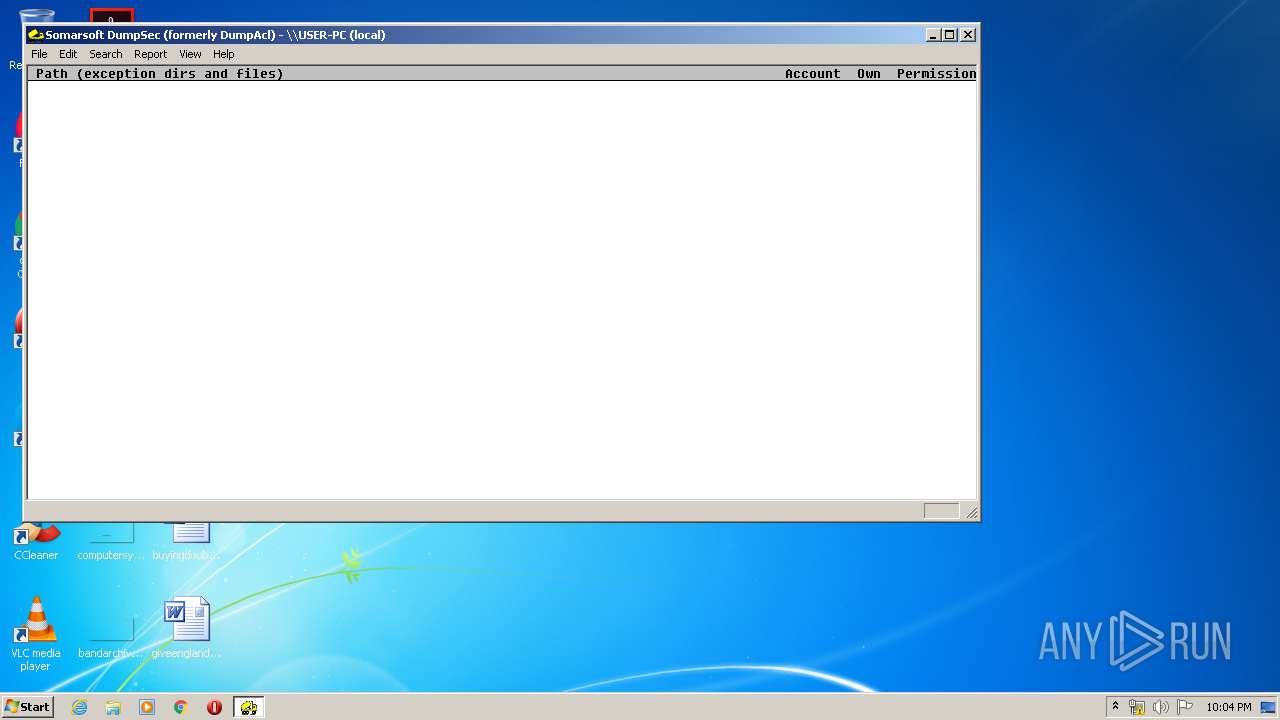Click the network tray icon

1137,707
